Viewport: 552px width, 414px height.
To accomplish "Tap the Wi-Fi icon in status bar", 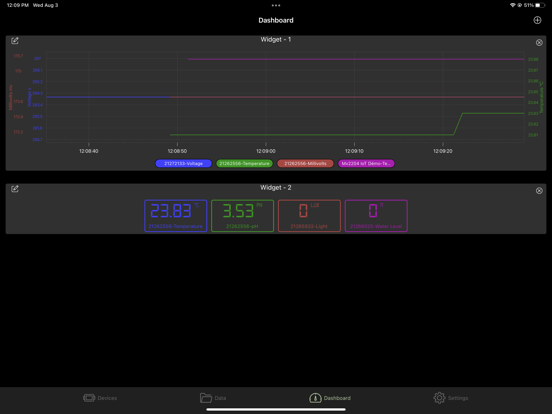I will point(513,5).
